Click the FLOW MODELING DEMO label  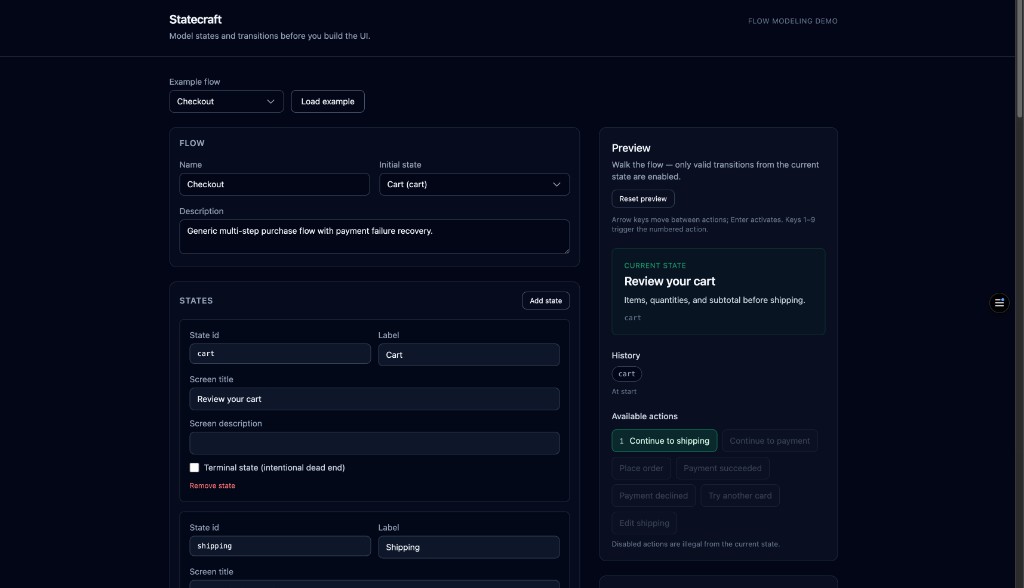click(x=793, y=21)
